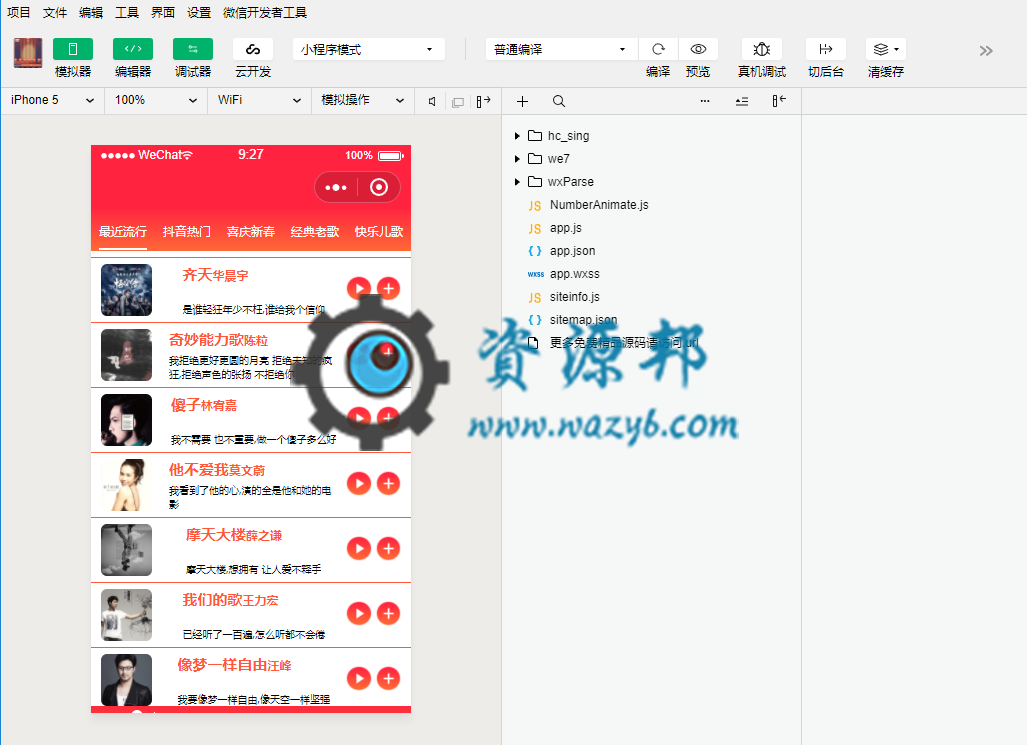Start 真机调试 real device debugging

click(761, 49)
